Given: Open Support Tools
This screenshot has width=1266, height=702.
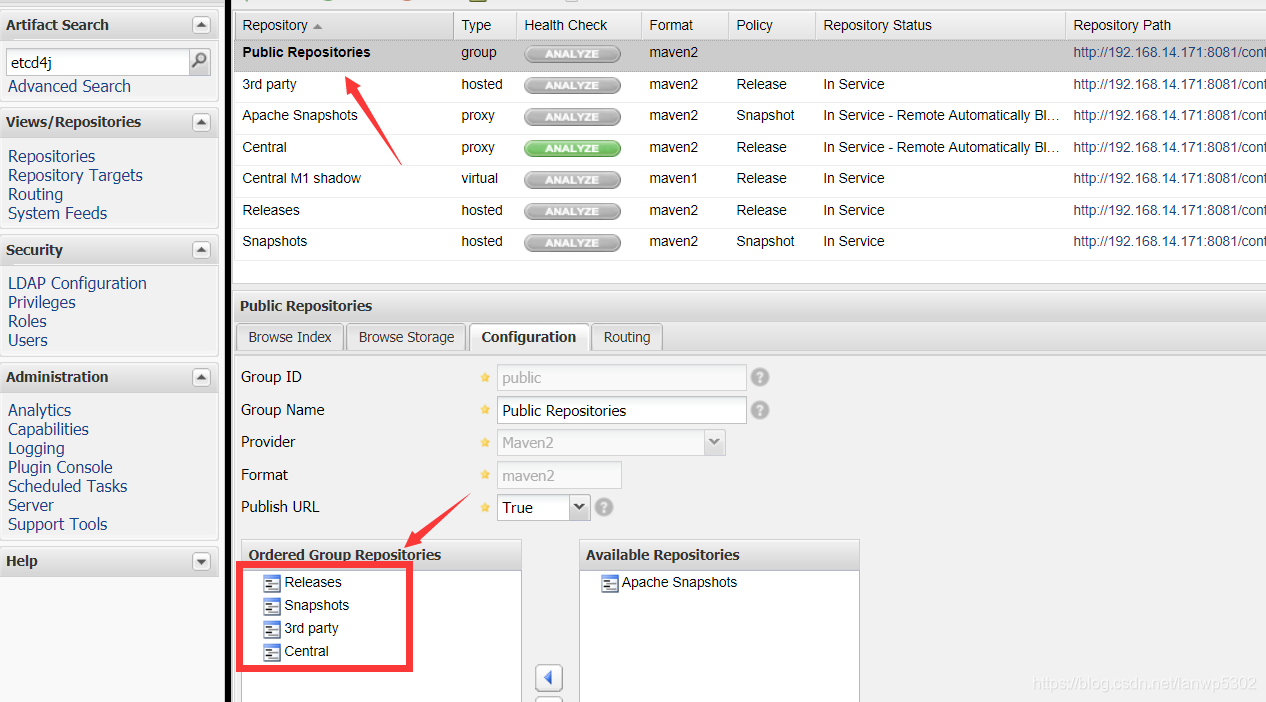Looking at the screenshot, I should click(57, 524).
